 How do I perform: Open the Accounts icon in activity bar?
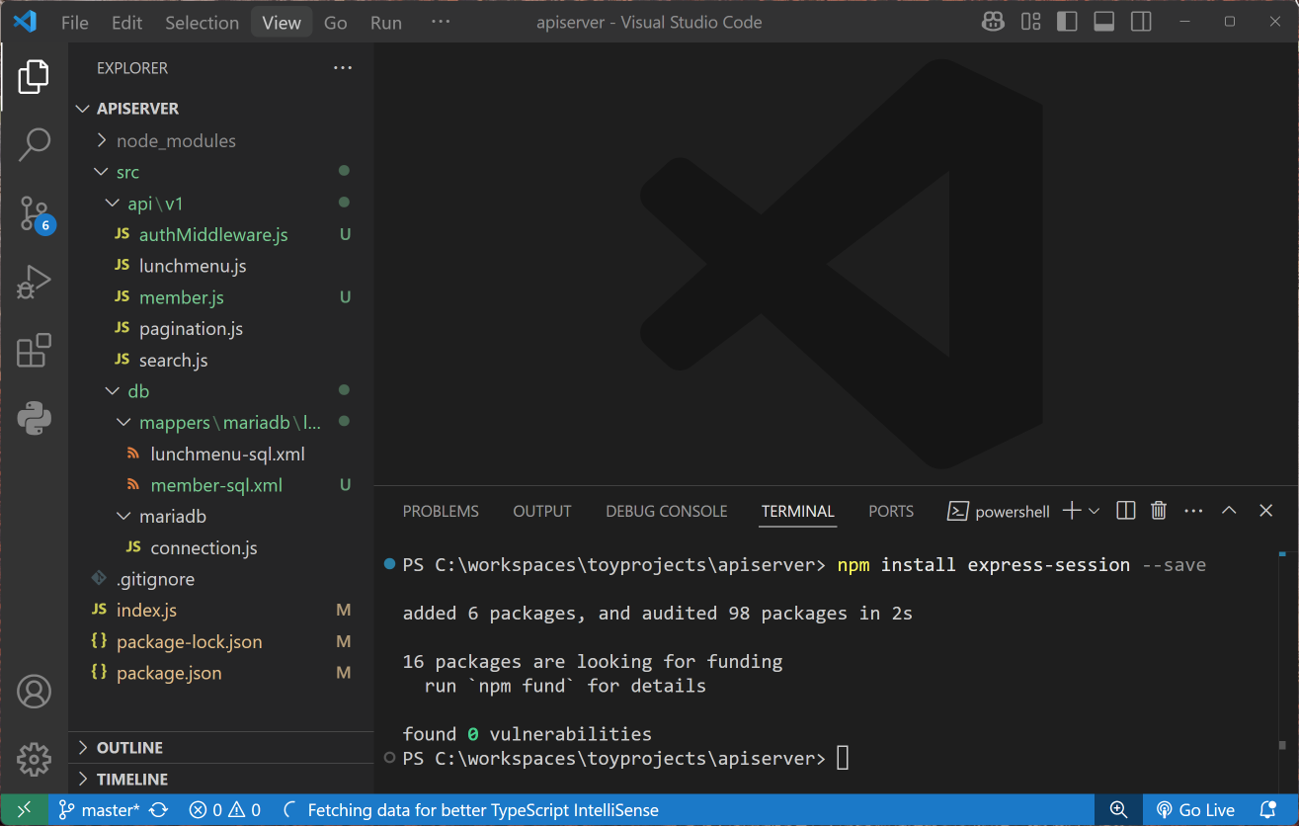[34, 691]
